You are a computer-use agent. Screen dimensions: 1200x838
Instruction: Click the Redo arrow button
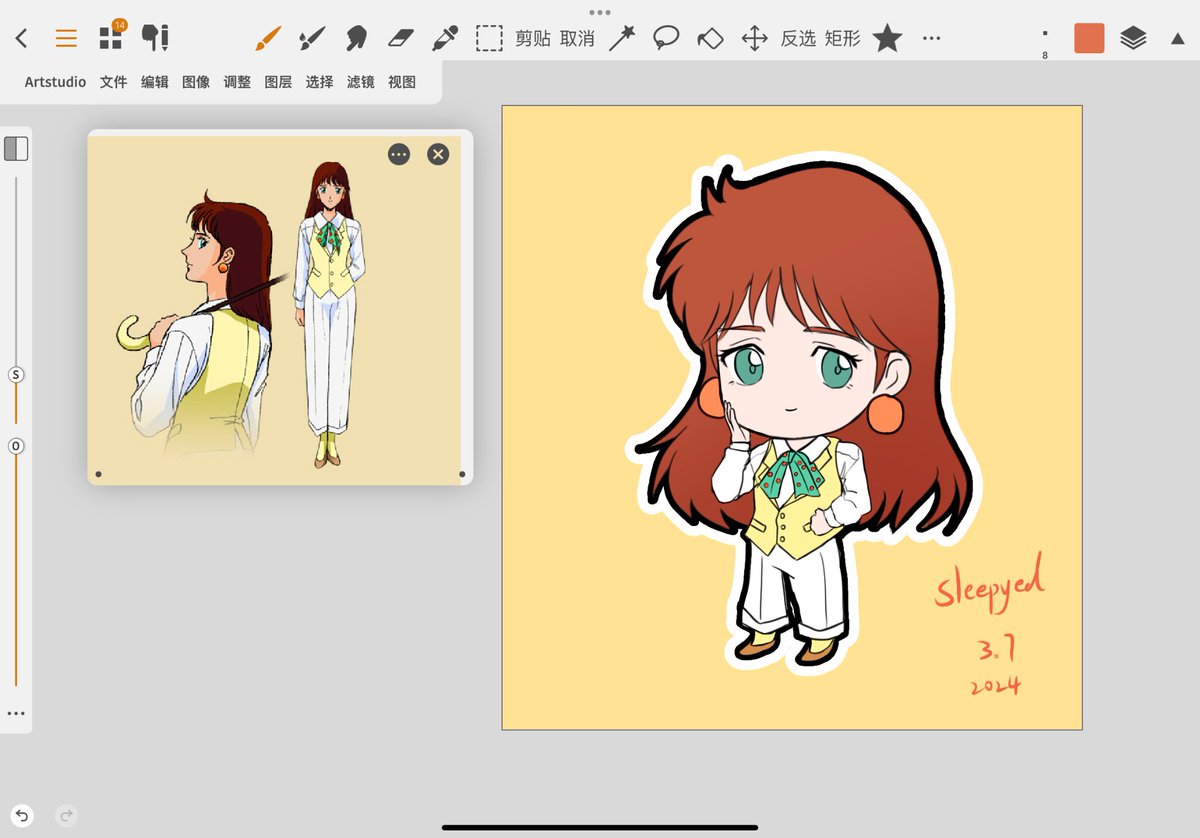coord(67,816)
